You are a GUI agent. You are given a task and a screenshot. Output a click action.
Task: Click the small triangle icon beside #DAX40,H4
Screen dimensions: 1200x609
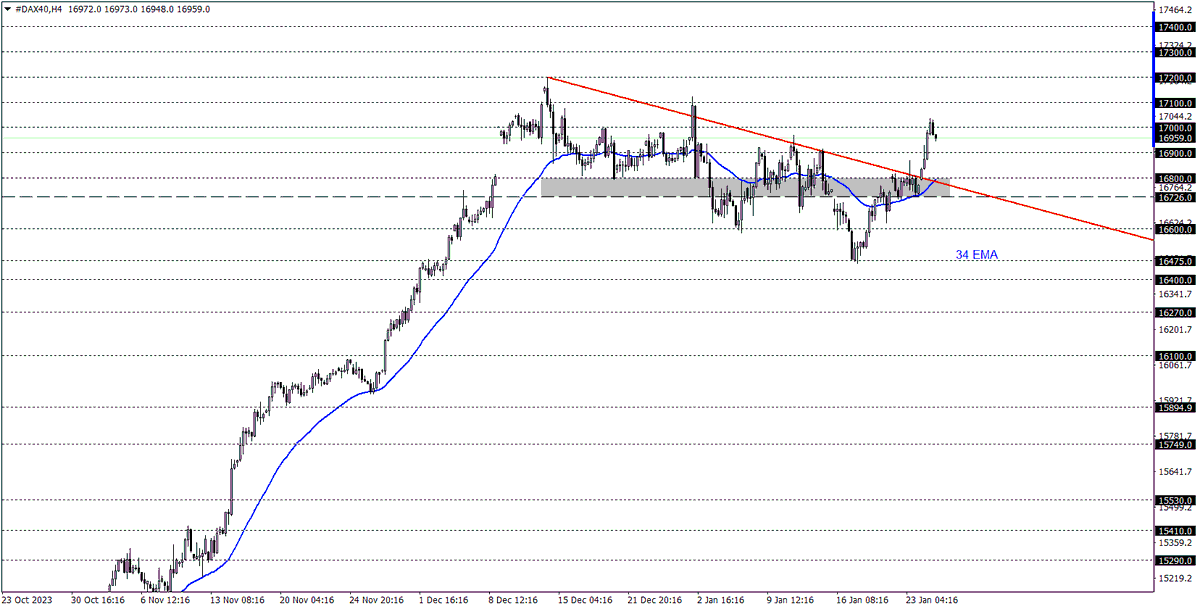[x=7, y=8]
